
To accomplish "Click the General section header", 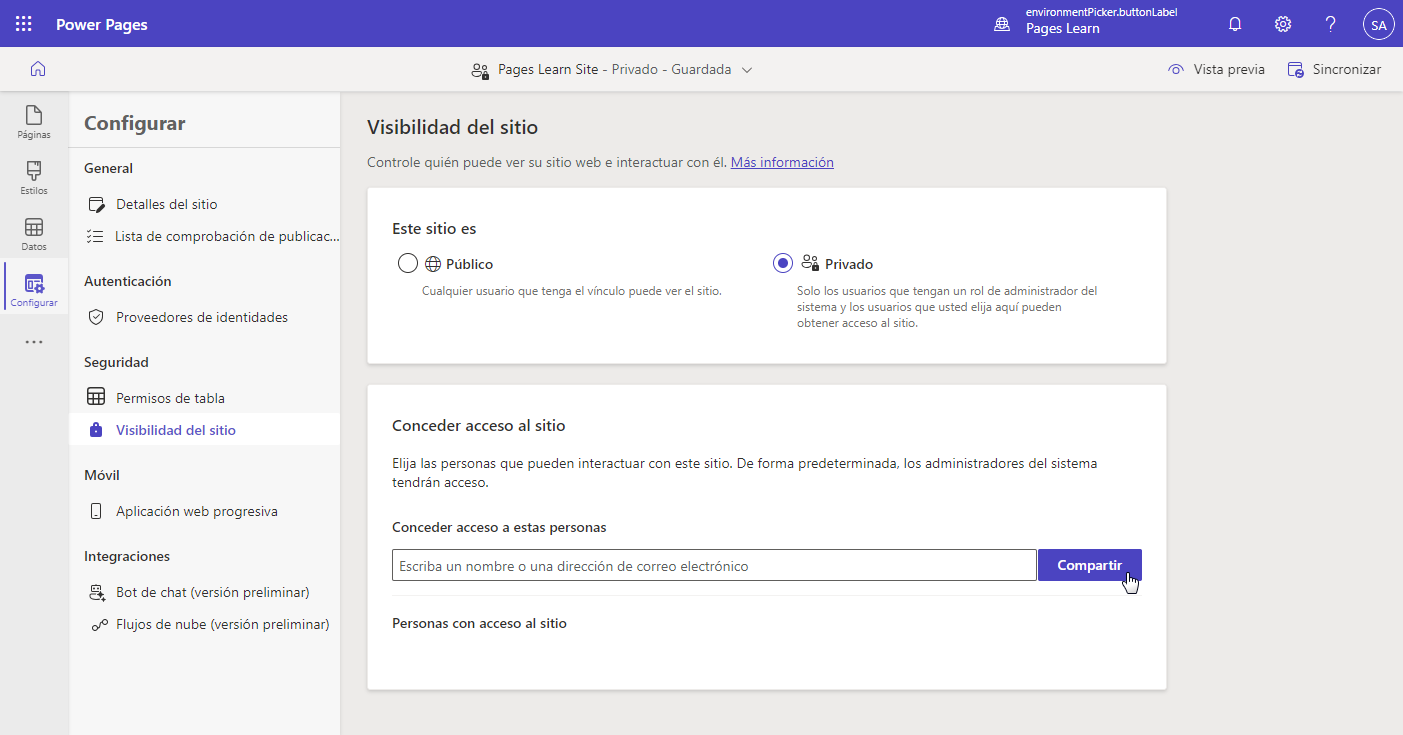I will [x=108, y=168].
